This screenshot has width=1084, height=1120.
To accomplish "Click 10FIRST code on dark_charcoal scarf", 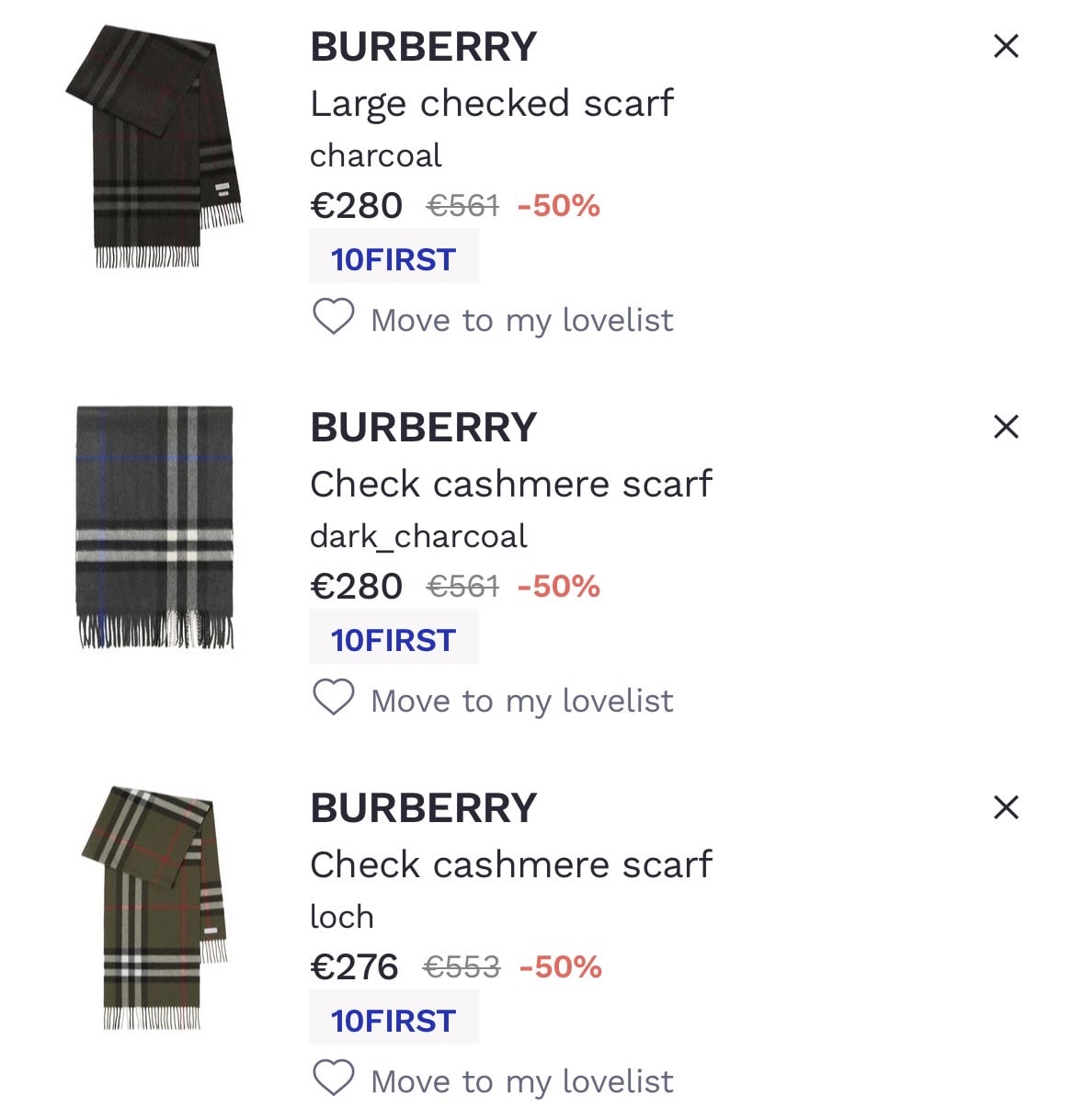I will coord(394,640).
